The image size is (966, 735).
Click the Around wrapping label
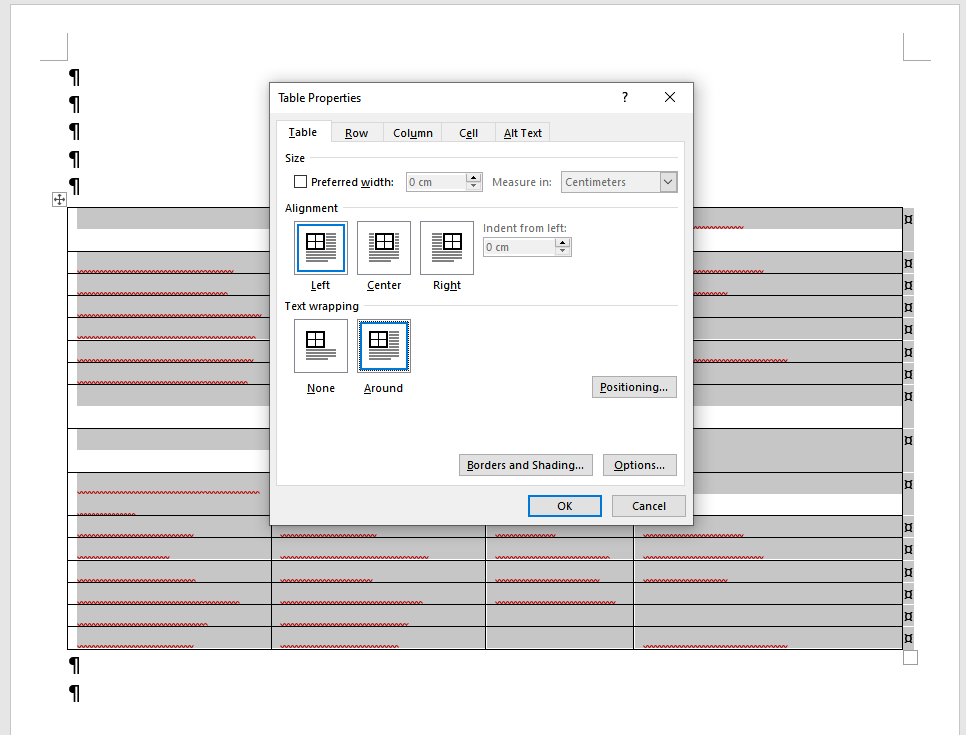383,388
